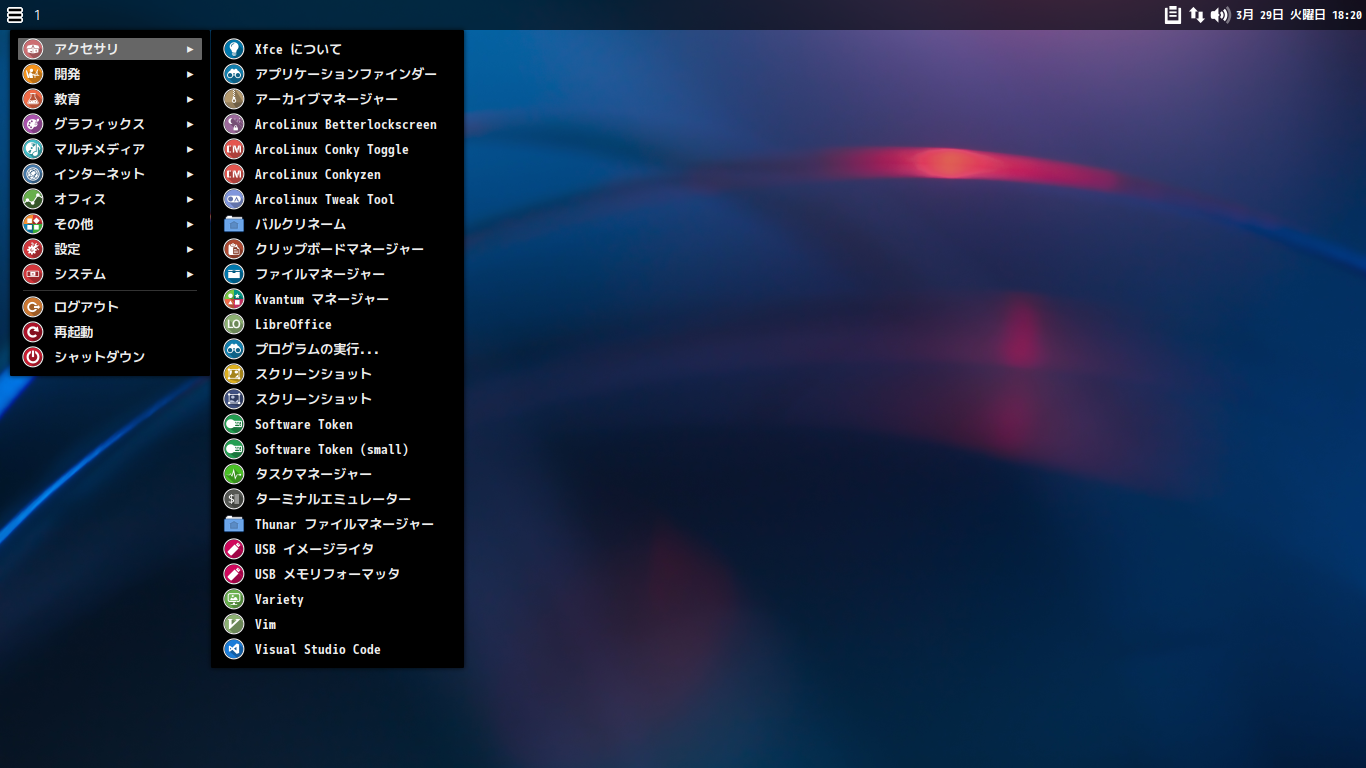Click the Kvantum マネージャー icon
Screen dimensions: 1366x768
pyautogui.click(x=233, y=299)
